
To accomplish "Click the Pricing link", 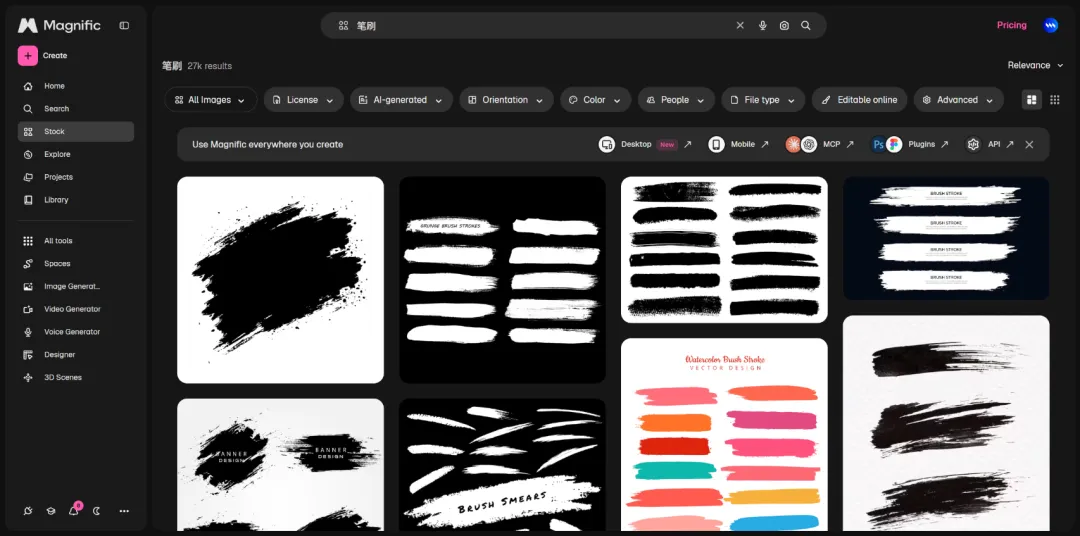I will (1011, 25).
